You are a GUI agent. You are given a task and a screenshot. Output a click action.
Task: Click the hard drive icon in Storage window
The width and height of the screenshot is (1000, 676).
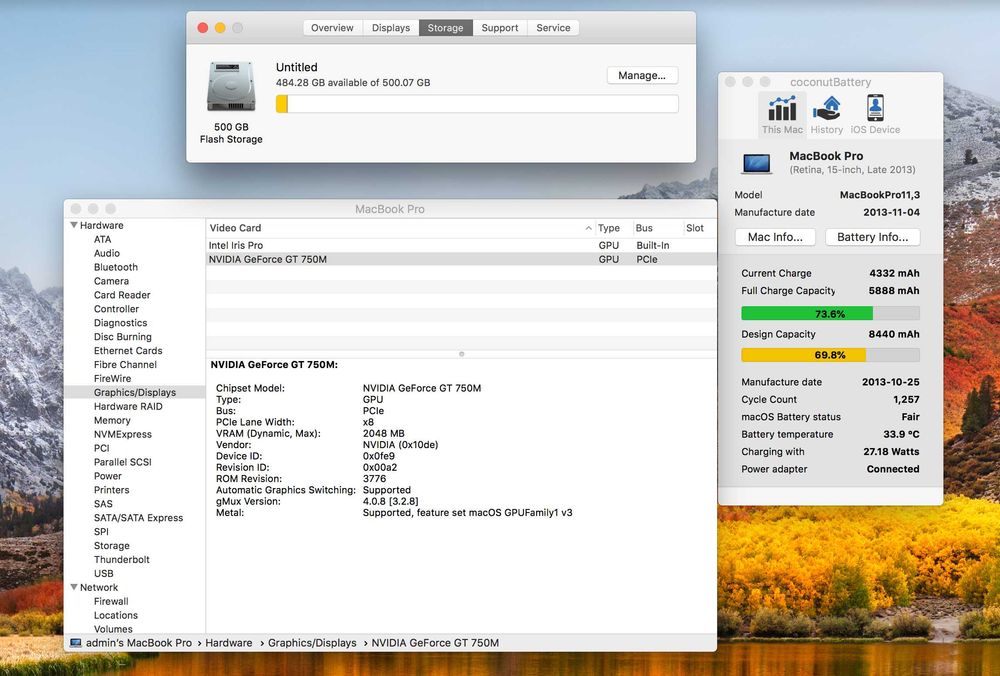[x=231, y=85]
